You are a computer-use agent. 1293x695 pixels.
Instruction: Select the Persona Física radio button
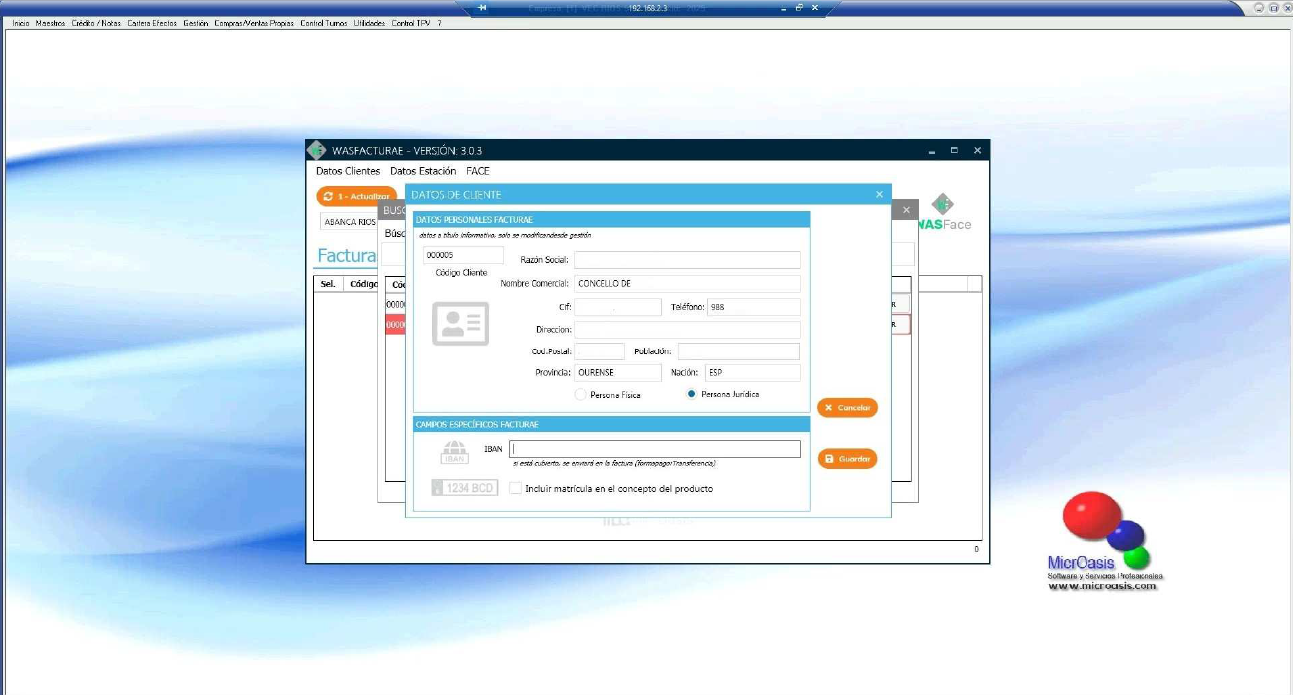pos(581,395)
